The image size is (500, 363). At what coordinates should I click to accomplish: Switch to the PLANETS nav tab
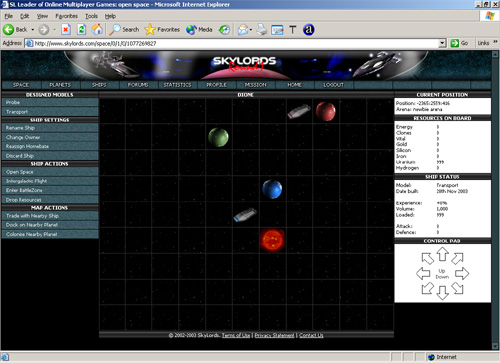click(x=60, y=85)
